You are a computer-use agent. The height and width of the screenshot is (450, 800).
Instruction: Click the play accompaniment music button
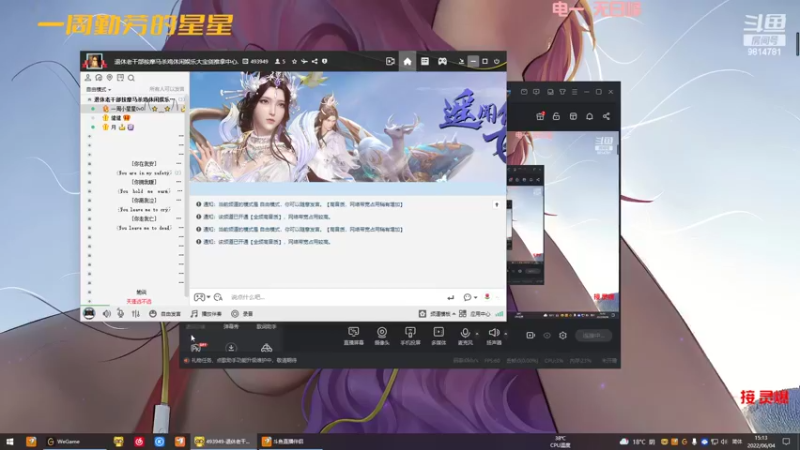coord(206,314)
